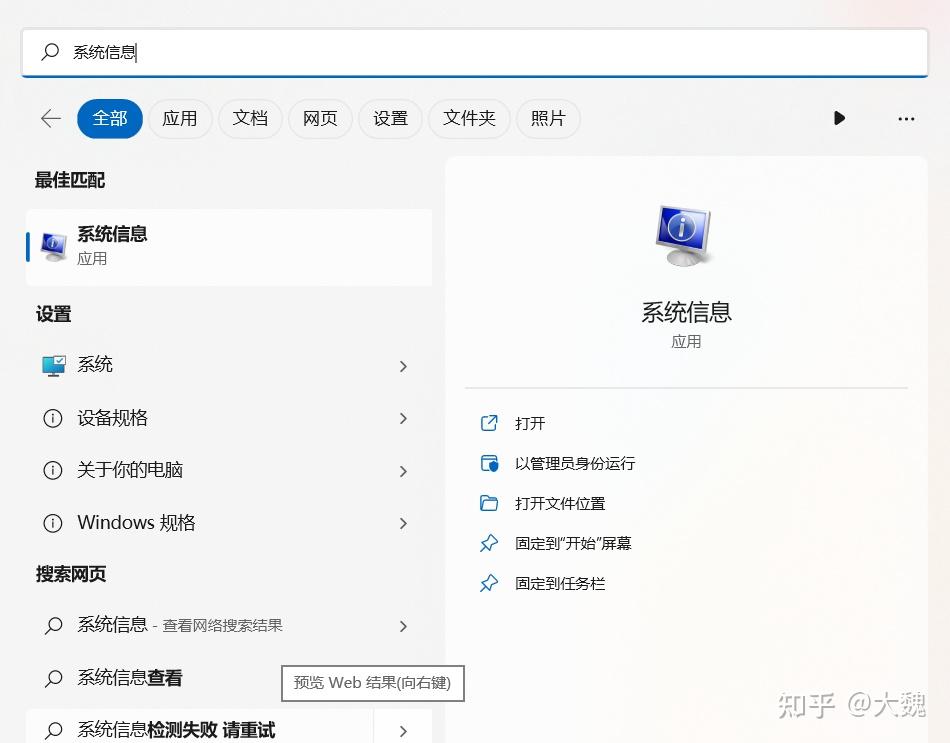Select the 打开 action to launch System Information

coord(530,423)
